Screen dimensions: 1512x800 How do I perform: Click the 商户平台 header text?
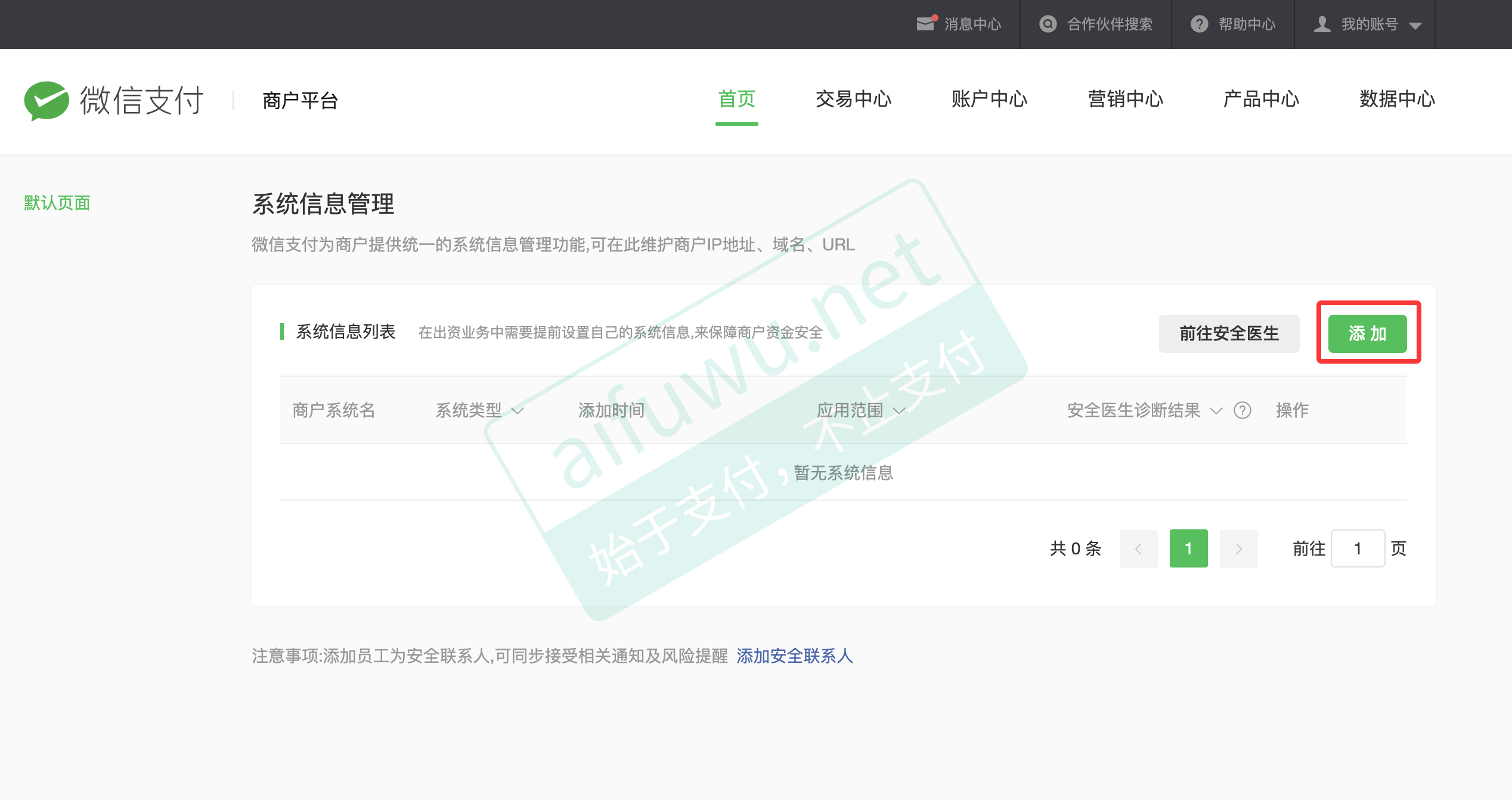300,100
